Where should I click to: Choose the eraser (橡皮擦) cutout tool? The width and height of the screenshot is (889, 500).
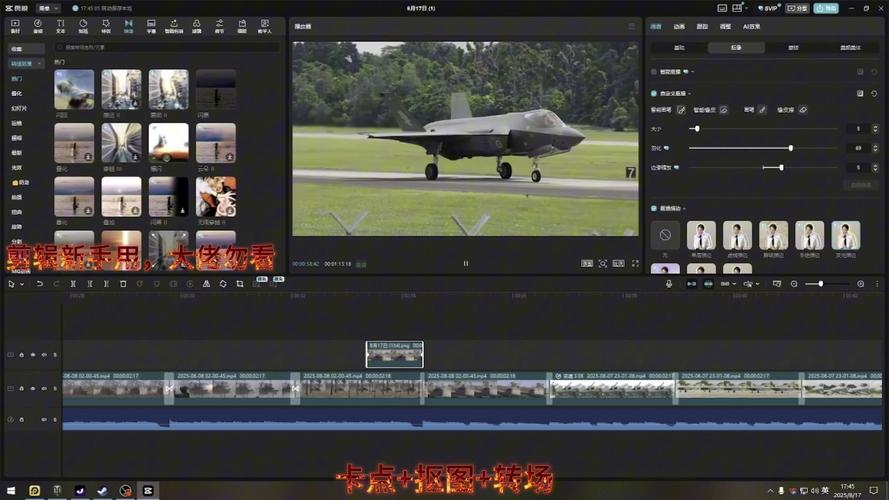coord(803,110)
